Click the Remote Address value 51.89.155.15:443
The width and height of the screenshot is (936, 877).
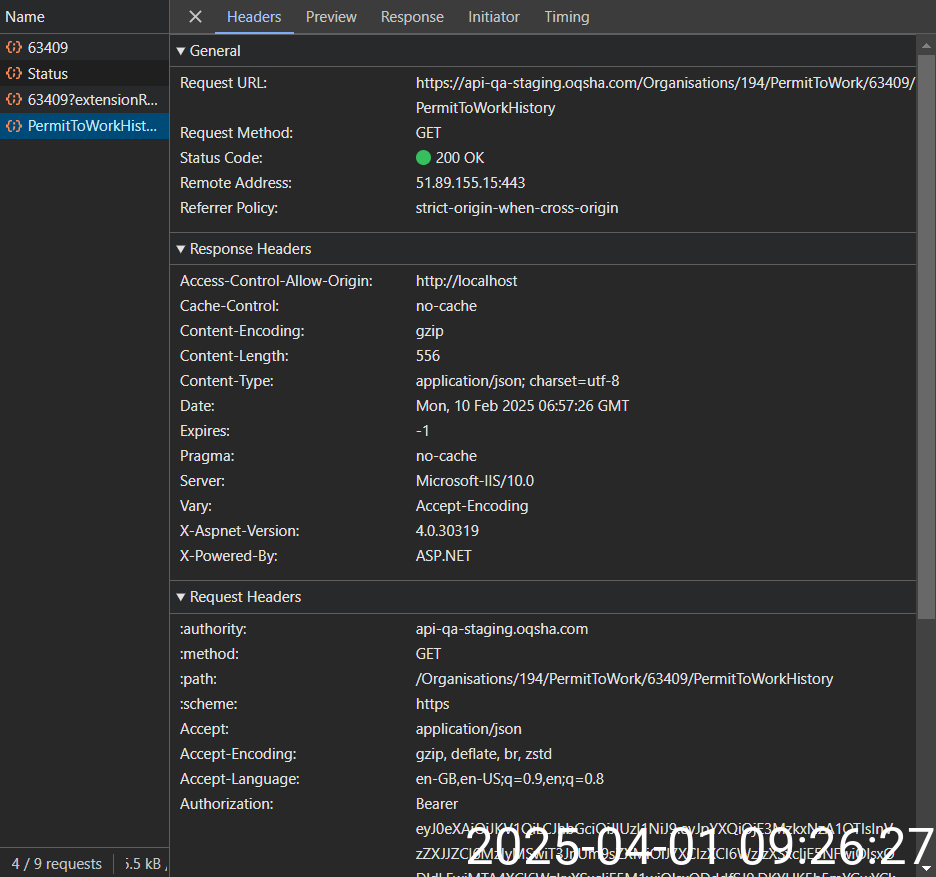[x=470, y=183]
